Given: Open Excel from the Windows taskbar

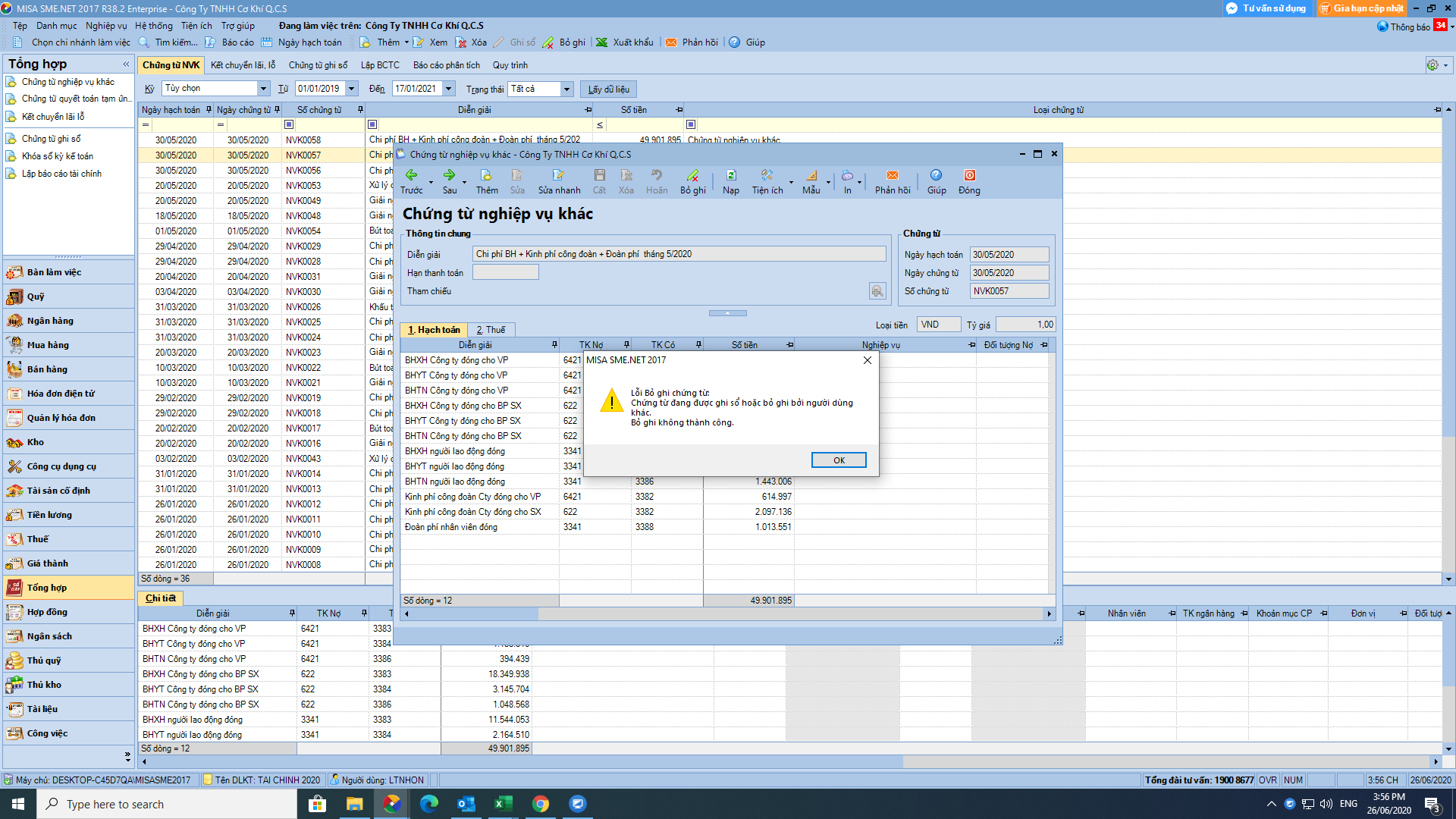Looking at the screenshot, I should 504,804.
